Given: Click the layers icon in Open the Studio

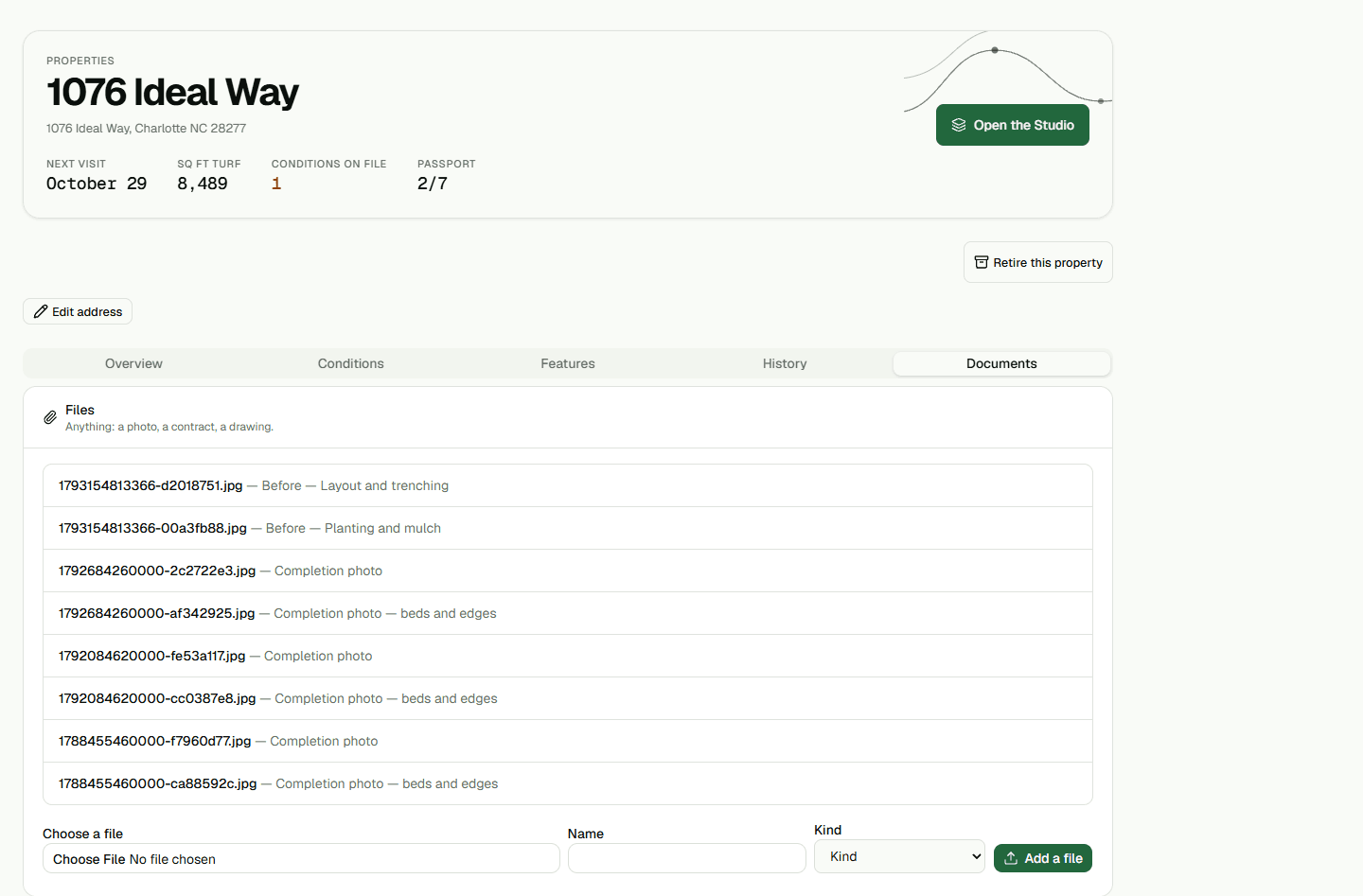Looking at the screenshot, I should [x=959, y=125].
